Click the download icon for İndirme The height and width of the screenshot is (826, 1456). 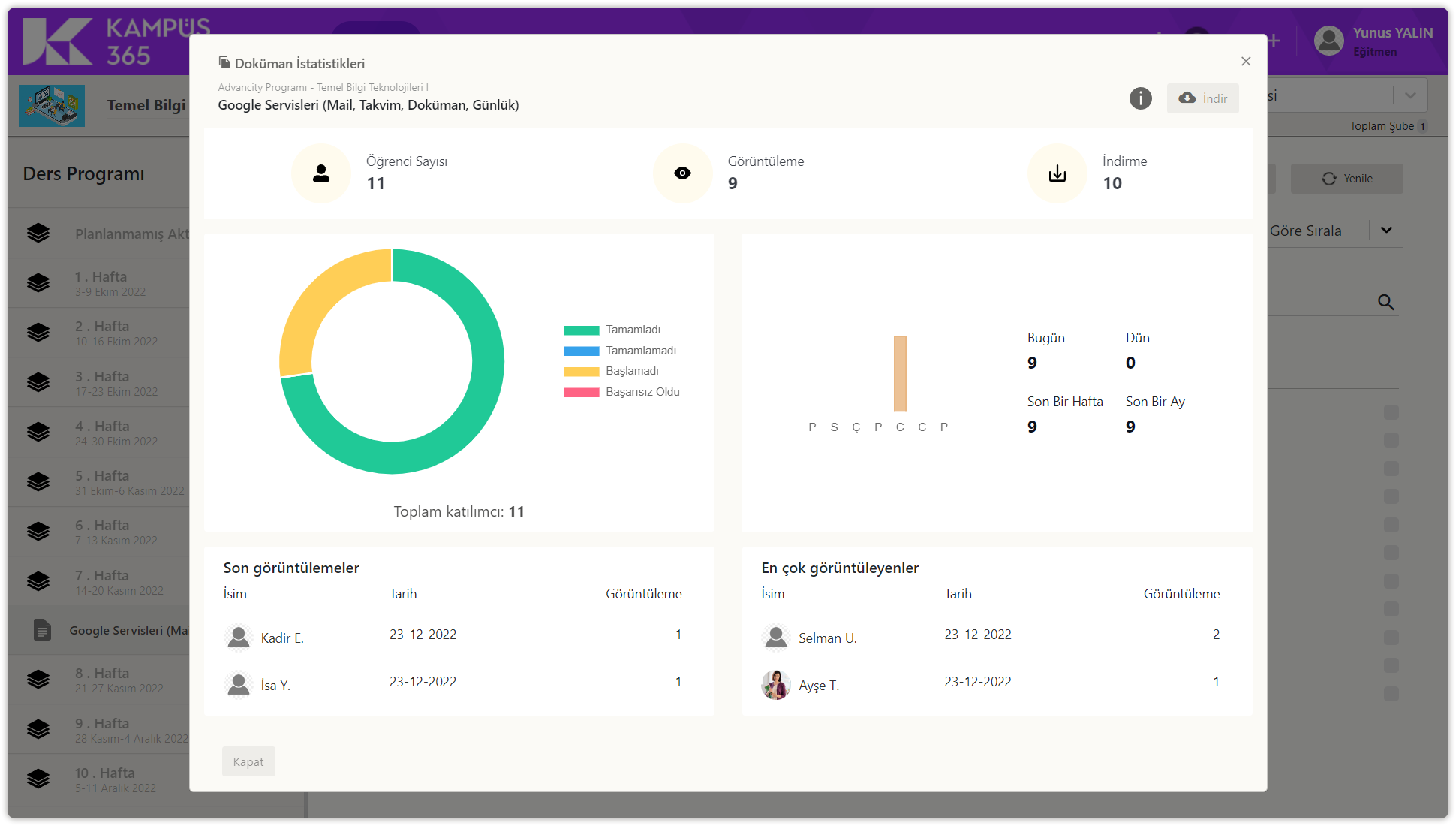1057,173
